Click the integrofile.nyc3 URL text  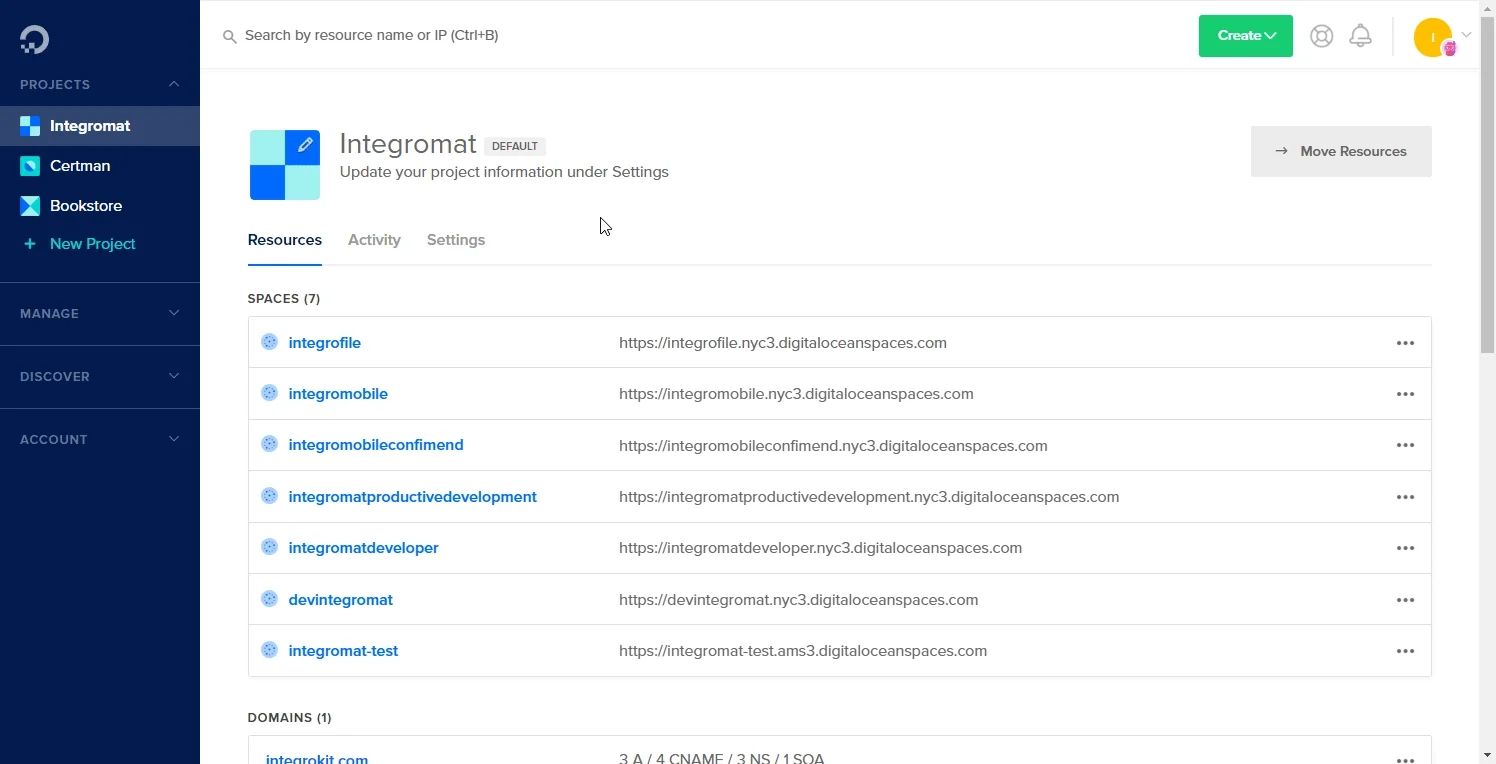tap(783, 343)
